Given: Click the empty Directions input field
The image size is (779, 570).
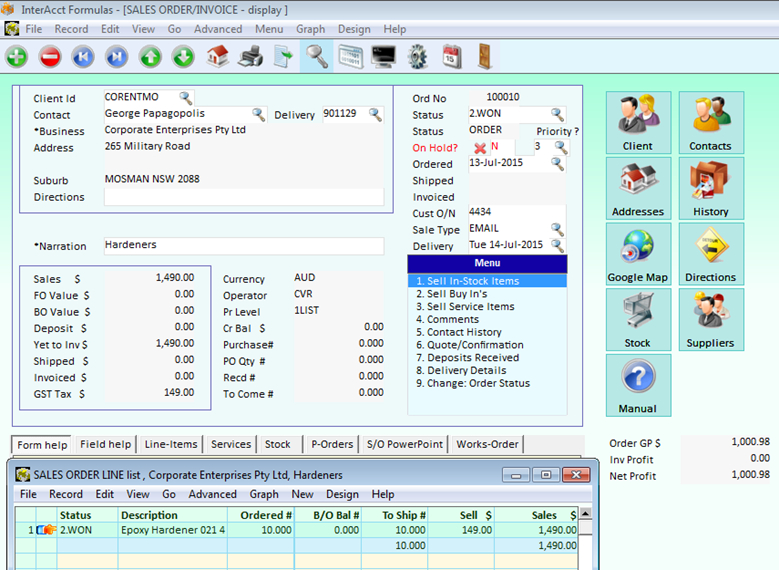Looking at the screenshot, I should pos(243,197).
